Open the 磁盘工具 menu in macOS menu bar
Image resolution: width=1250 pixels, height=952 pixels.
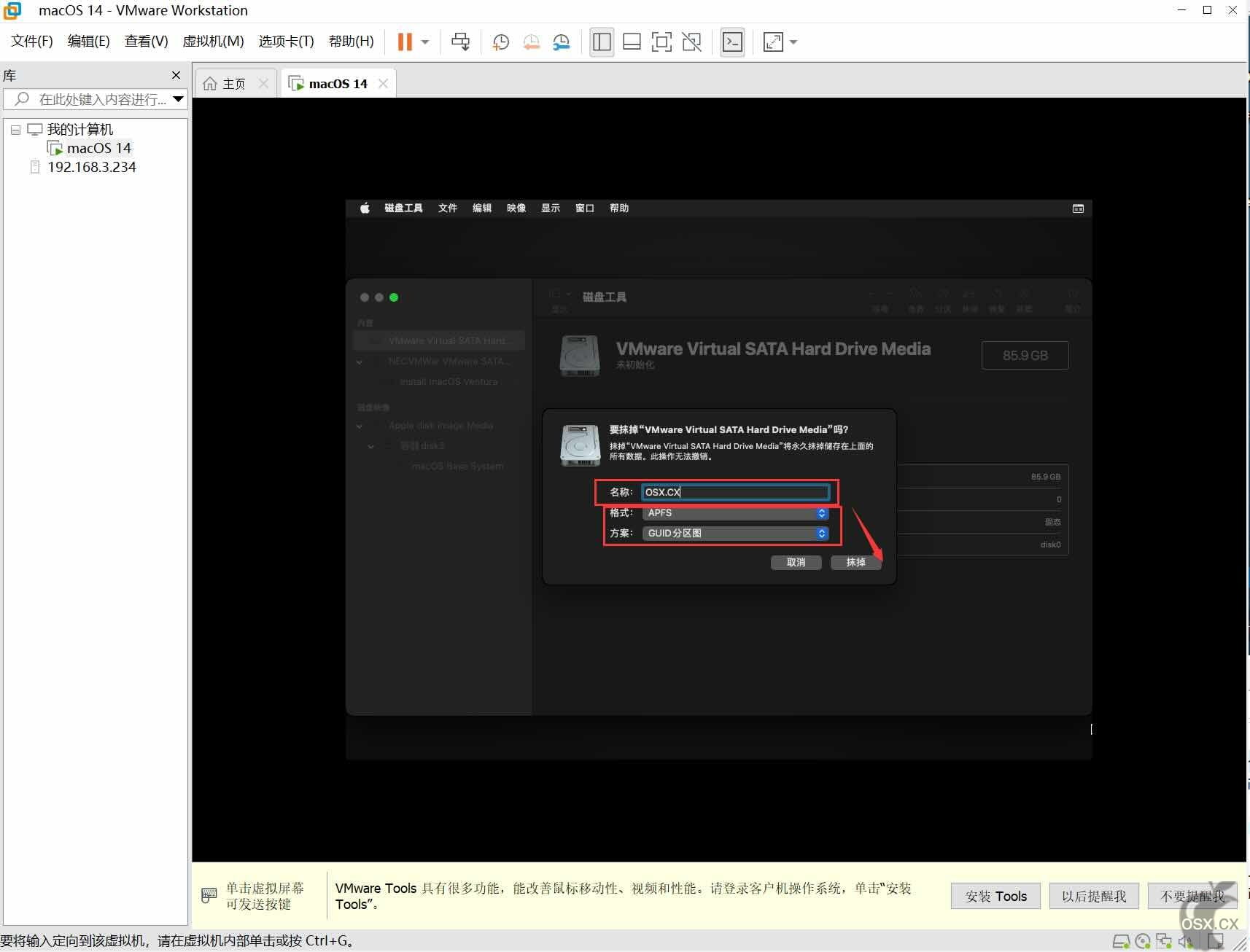click(x=403, y=208)
